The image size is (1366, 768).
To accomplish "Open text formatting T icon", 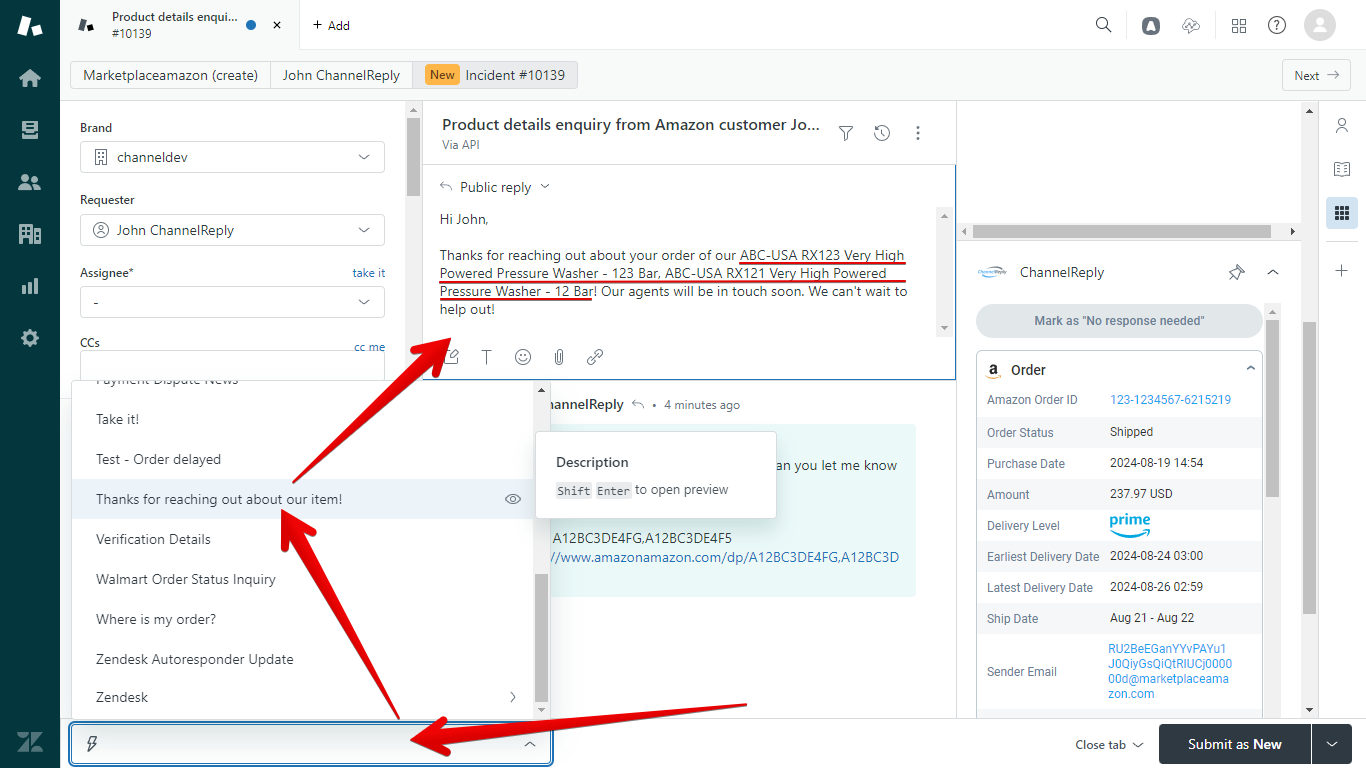I will click(487, 357).
